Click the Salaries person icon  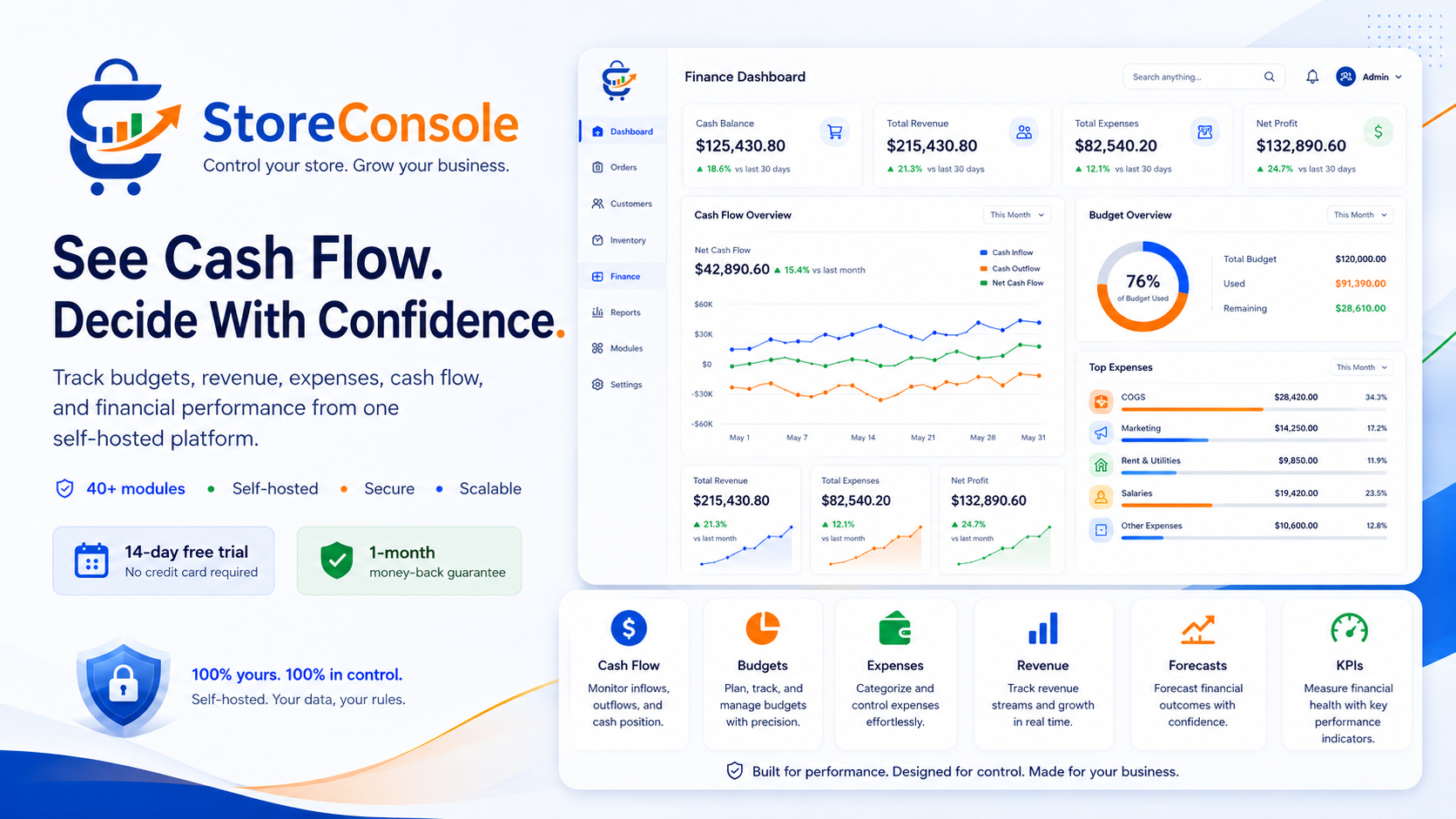[x=1102, y=497]
